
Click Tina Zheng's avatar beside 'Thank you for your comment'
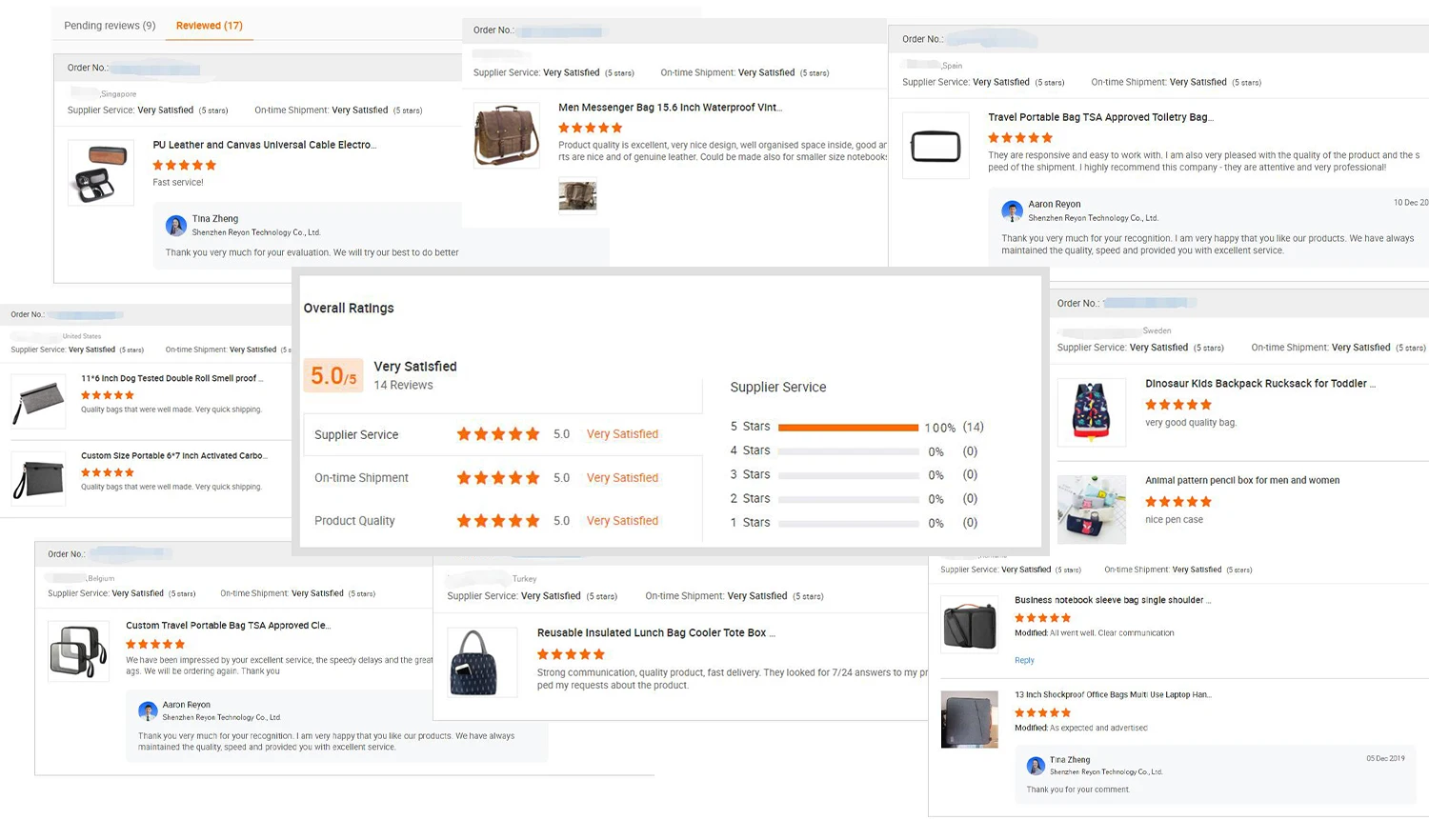coord(1036,766)
